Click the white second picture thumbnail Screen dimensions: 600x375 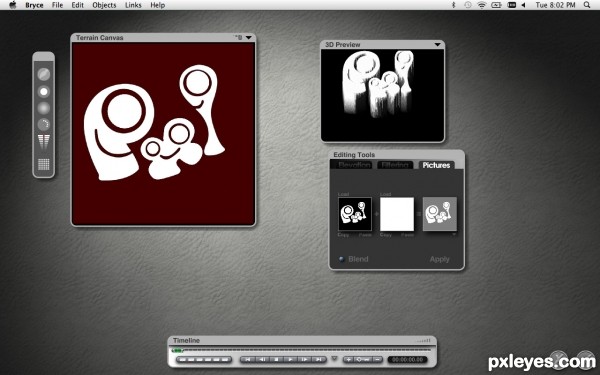pyautogui.click(x=397, y=214)
